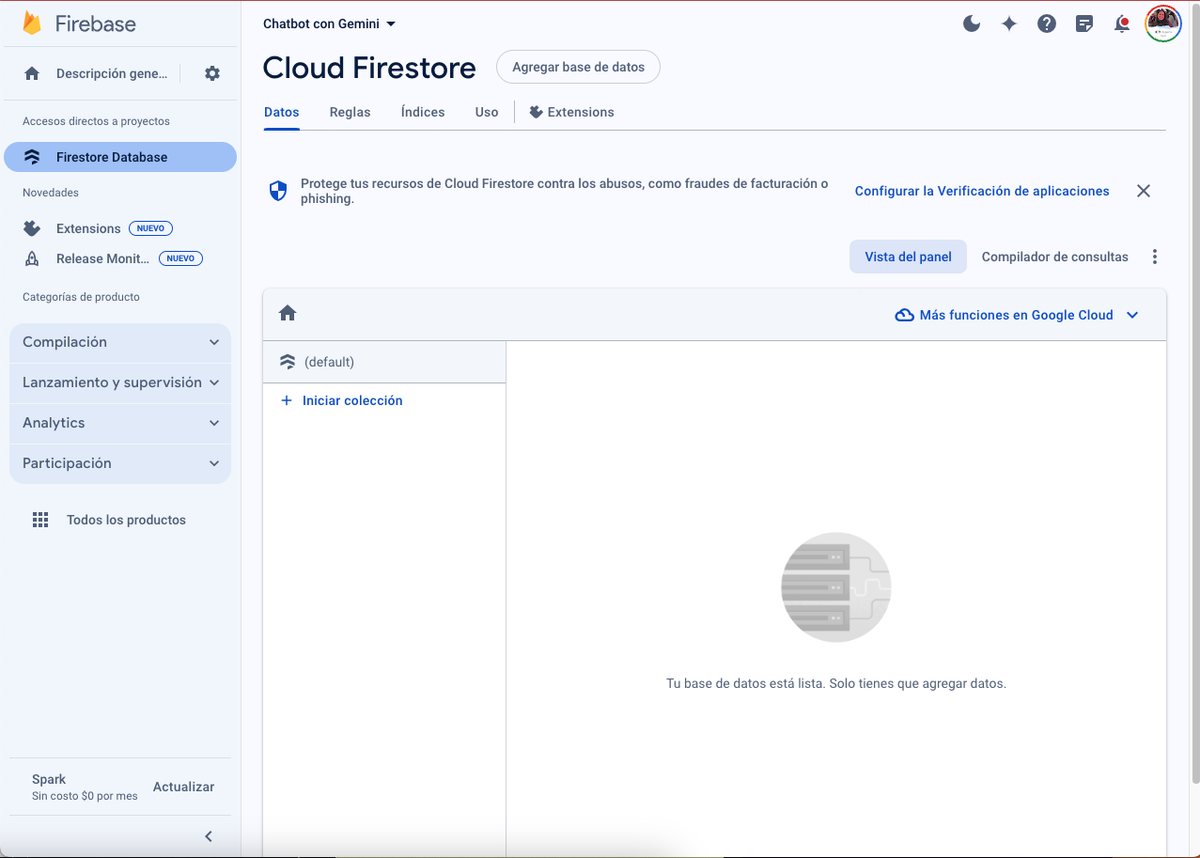This screenshot has width=1200, height=858.
Task: Click the Firebase flame logo
Action: (32, 23)
